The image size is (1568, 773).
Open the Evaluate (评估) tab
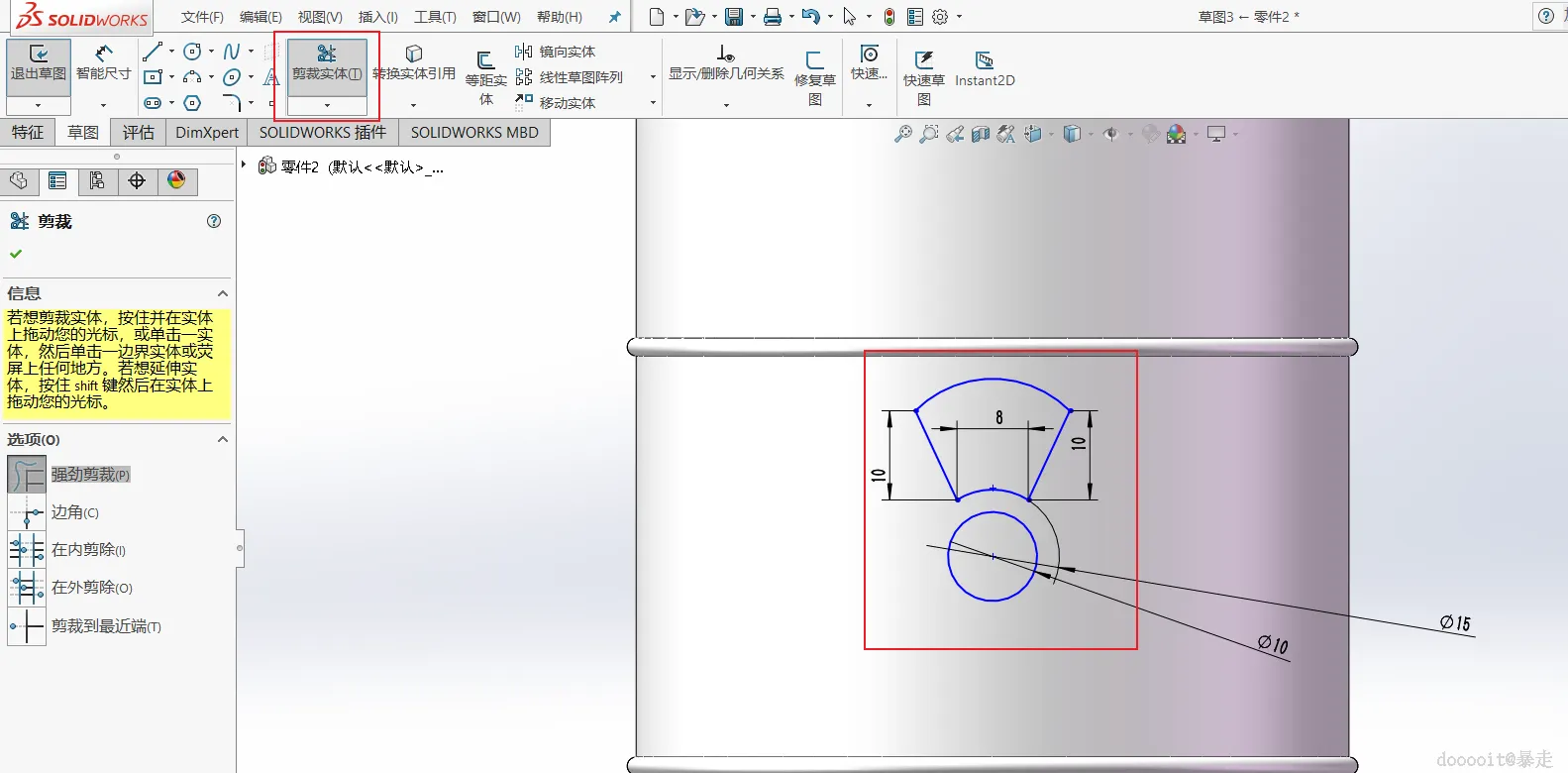click(138, 132)
